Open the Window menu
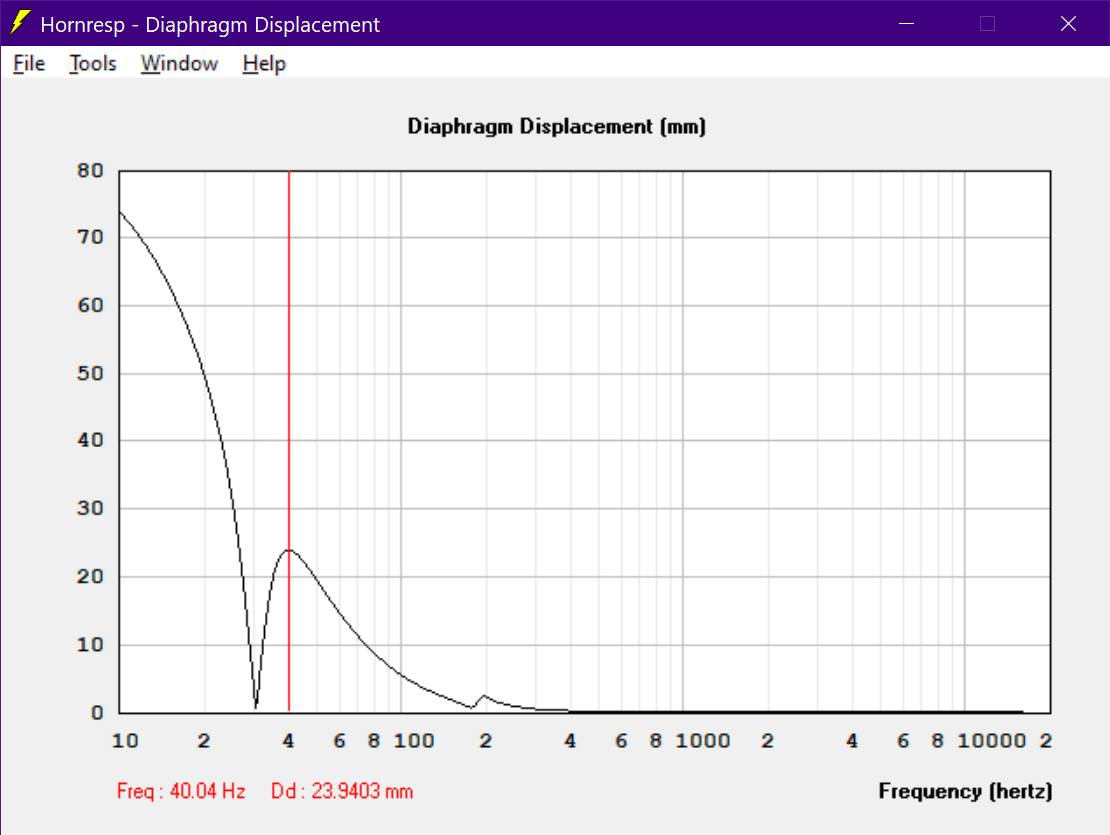This screenshot has width=1110, height=835. tap(179, 64)
